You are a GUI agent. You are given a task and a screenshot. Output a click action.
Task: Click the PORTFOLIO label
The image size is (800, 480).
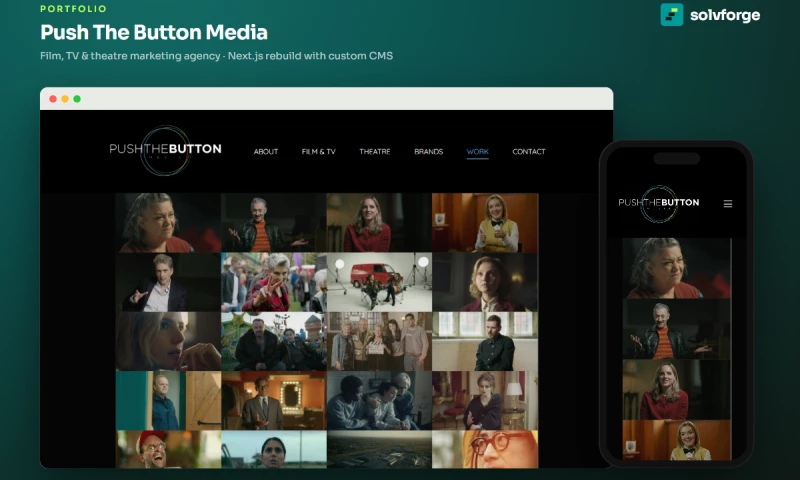point(73,9)
